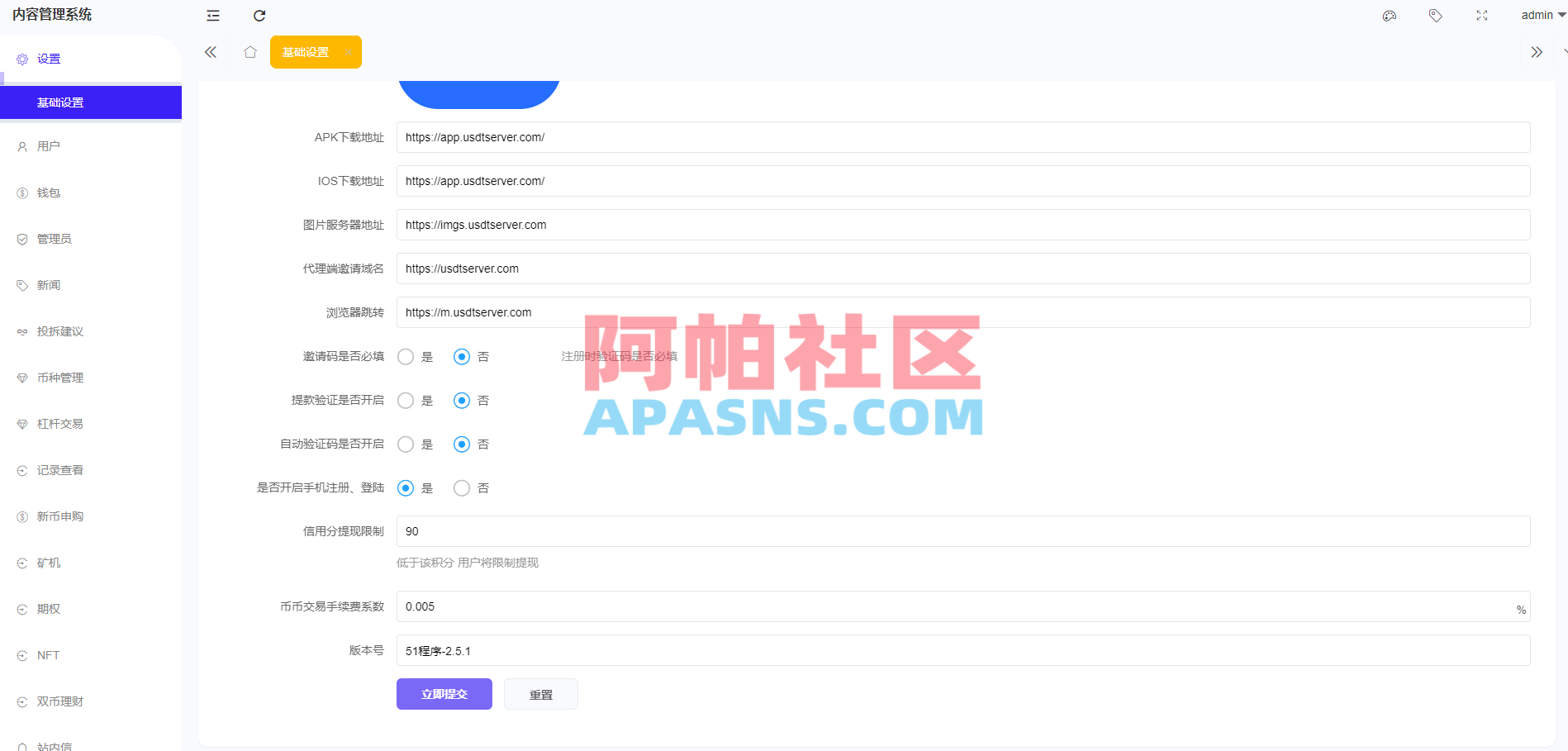Image resolution: width=1568 pixels, height=751 pixels.
Task: Select 是 for 提款验证是否开启
Action: (x=406, y=400)
